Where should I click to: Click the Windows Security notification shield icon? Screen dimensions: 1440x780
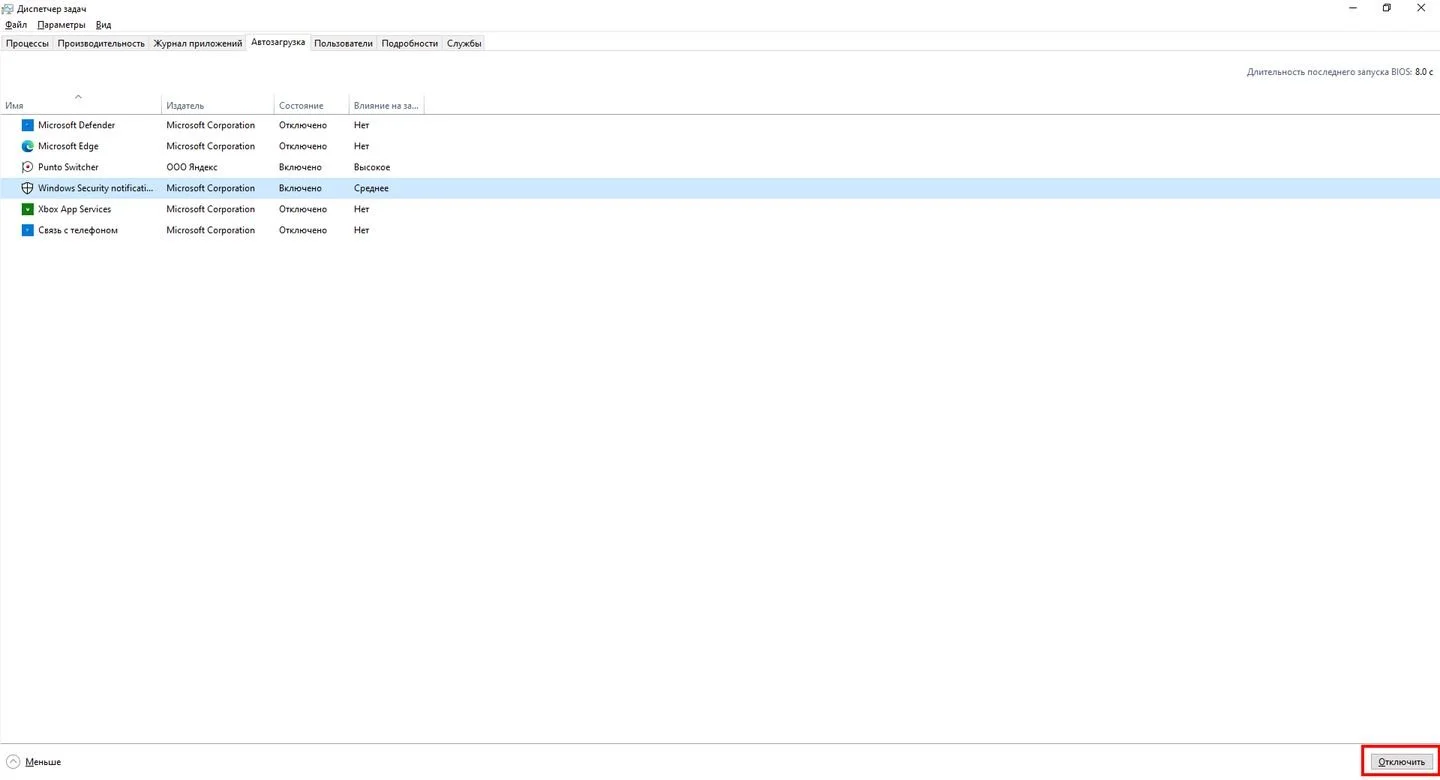(27, 188)
